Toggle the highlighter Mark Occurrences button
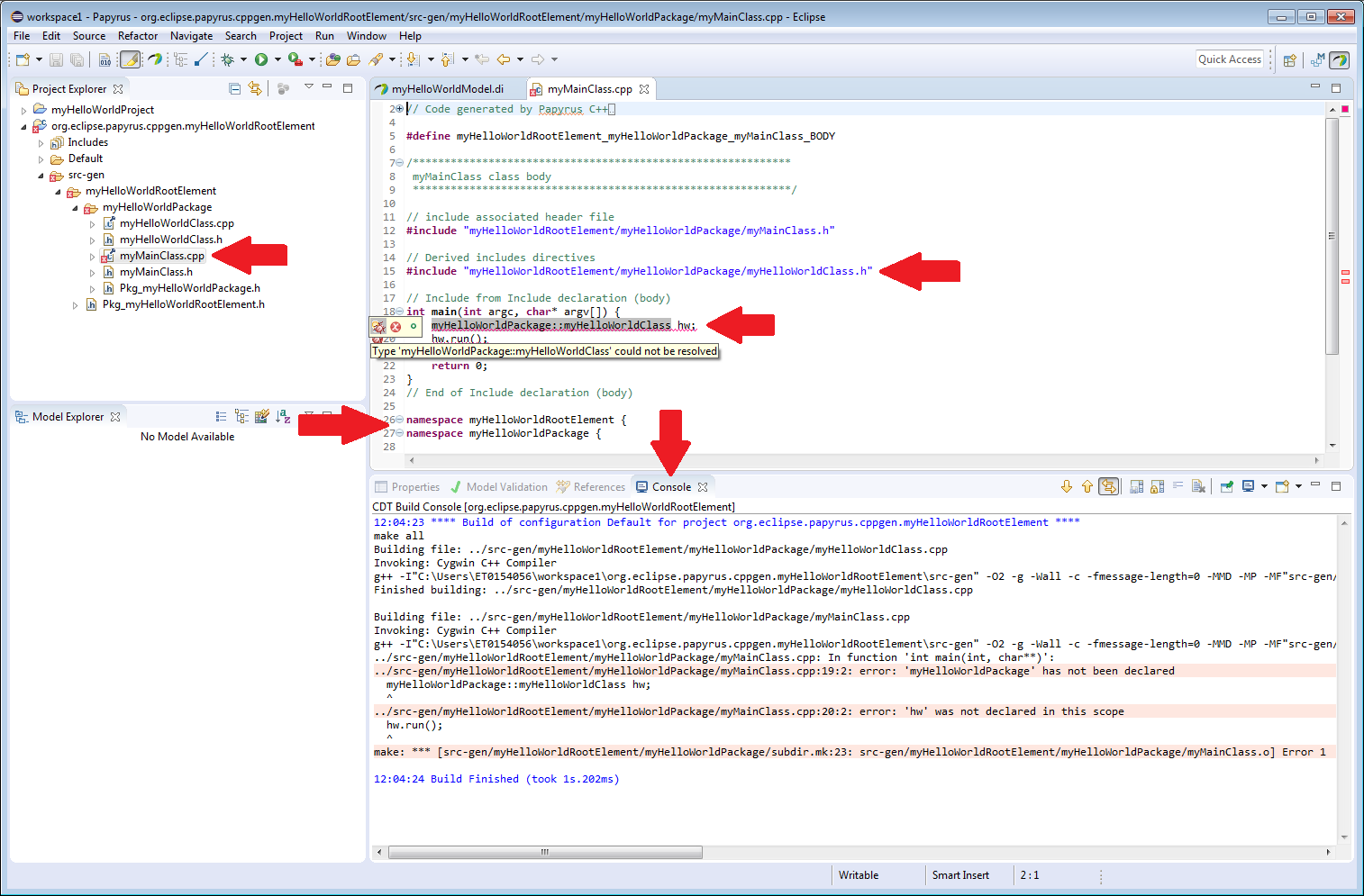 point(131,59)
